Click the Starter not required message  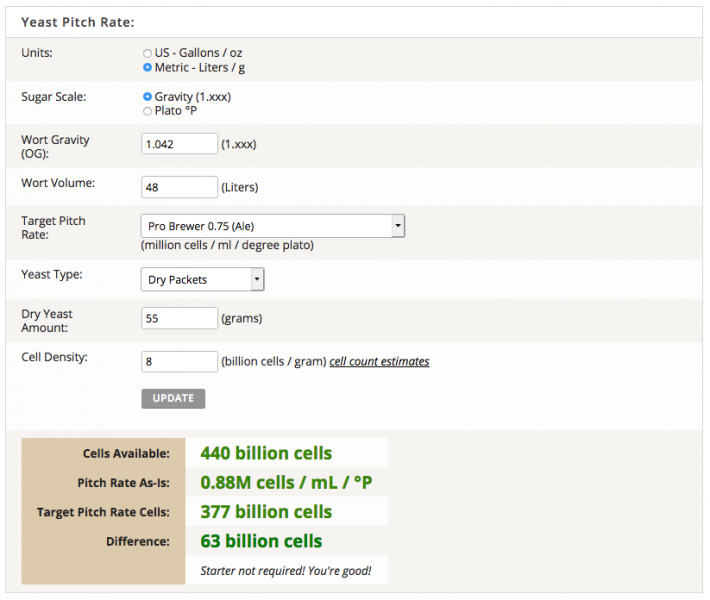[x=286, y=571]
